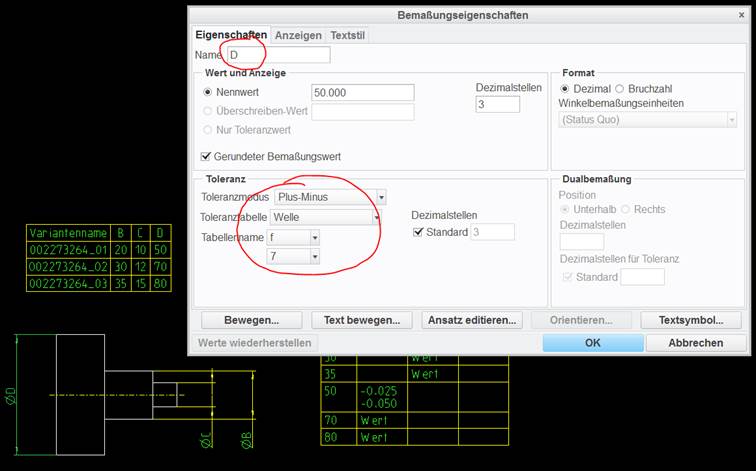This screenshot has width=756, height=471.
Task: Click variant name 002273264_02 in the table
Action: (68, 267)
